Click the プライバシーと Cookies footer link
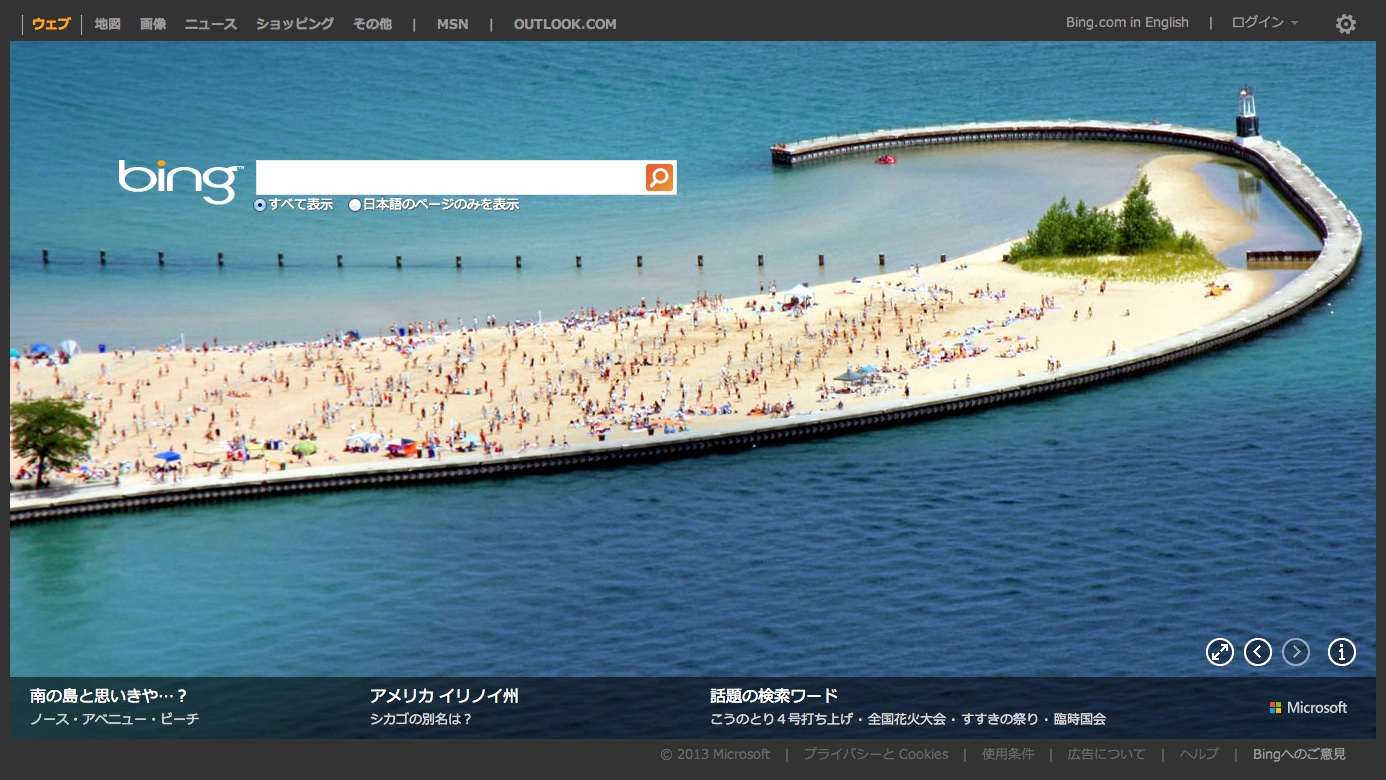Viewport: 1386px width, 780px height. (875, 754)
